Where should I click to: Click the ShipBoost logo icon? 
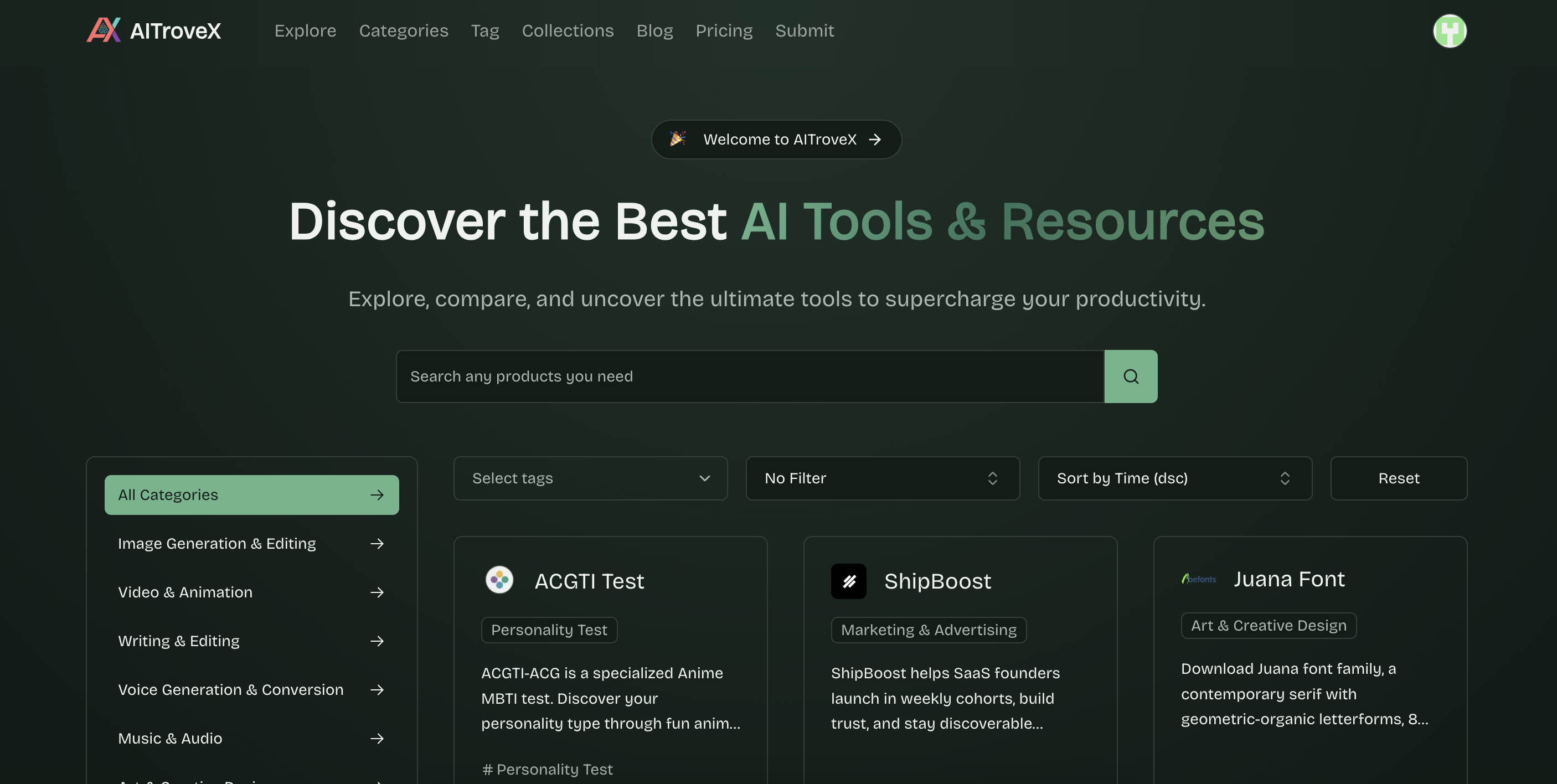[848, 581]
